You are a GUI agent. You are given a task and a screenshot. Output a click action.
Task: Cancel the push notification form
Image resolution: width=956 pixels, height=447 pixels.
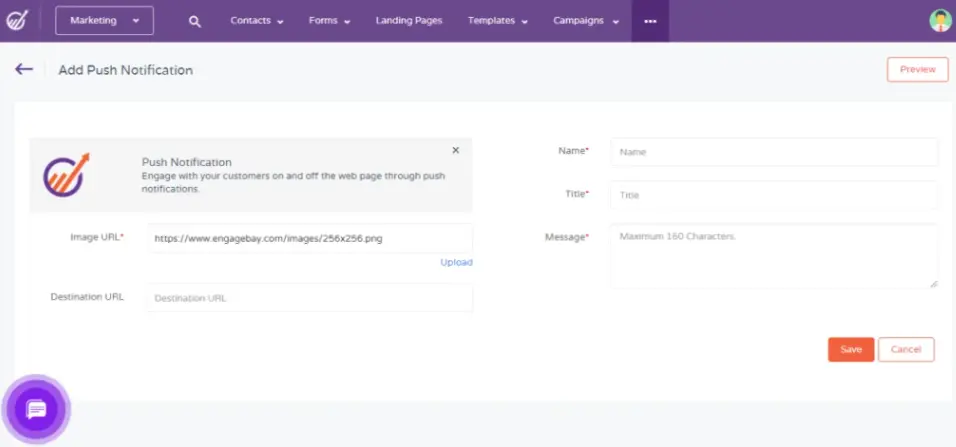[905, 349]
